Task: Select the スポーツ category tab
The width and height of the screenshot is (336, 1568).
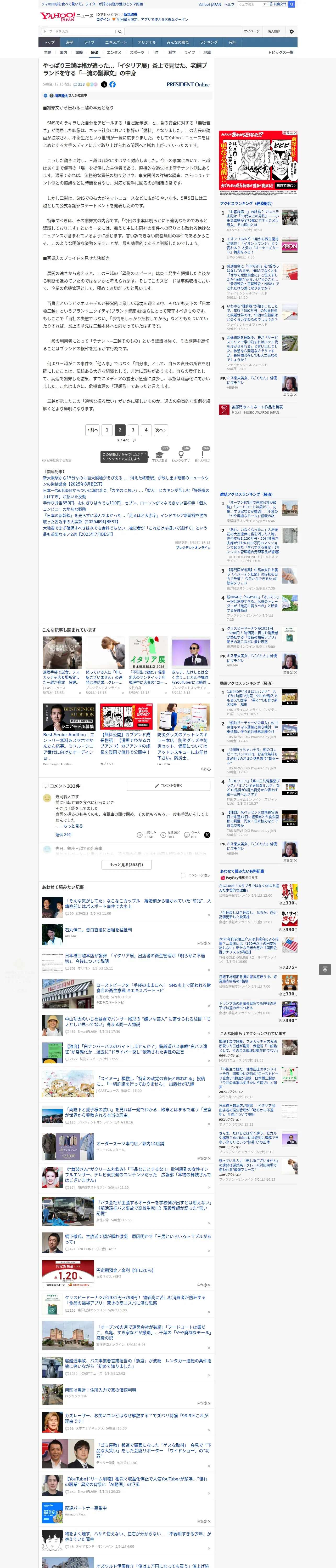Action: 137,52
